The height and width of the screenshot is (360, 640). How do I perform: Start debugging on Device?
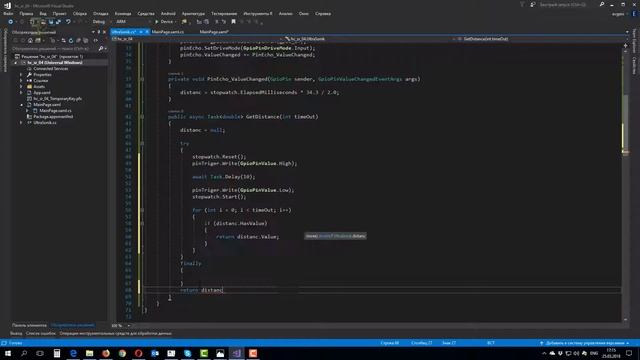coord(164,22)
